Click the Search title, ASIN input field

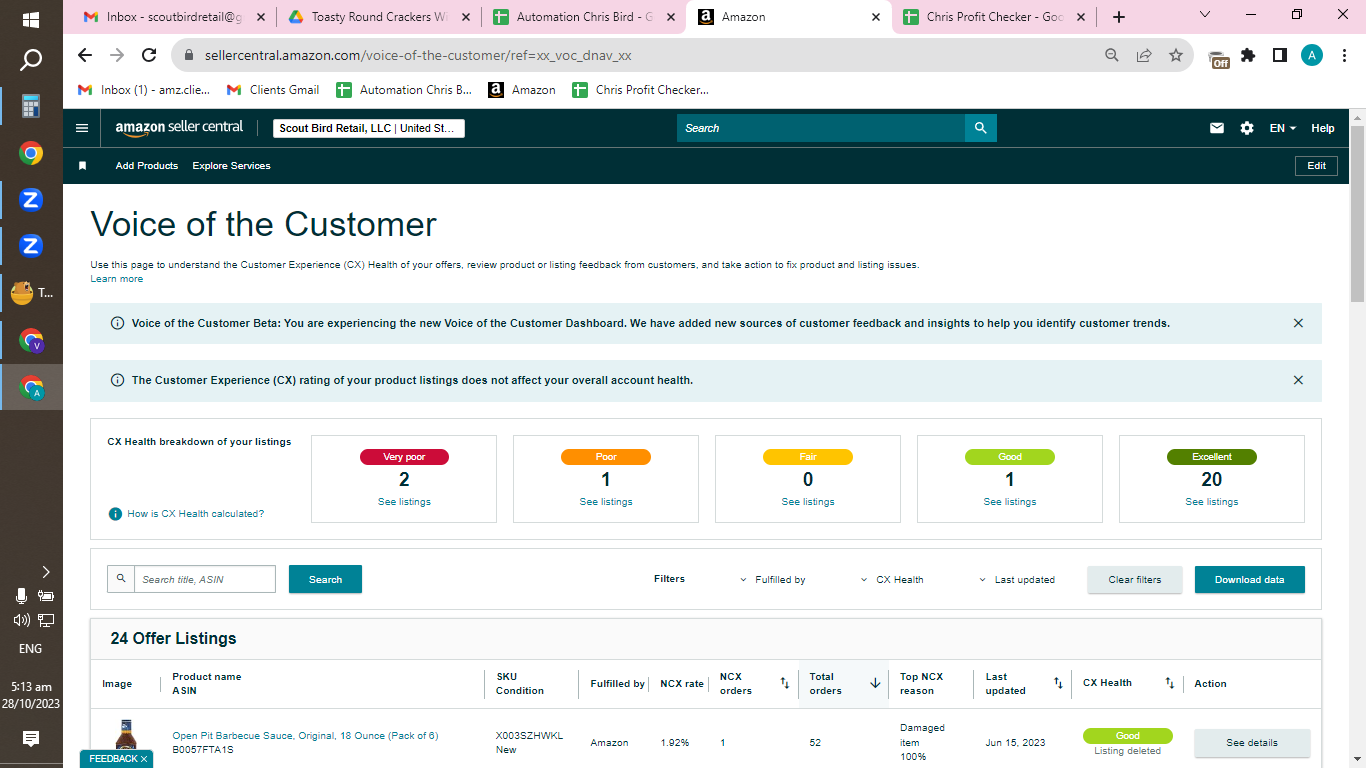coord(204,579)
